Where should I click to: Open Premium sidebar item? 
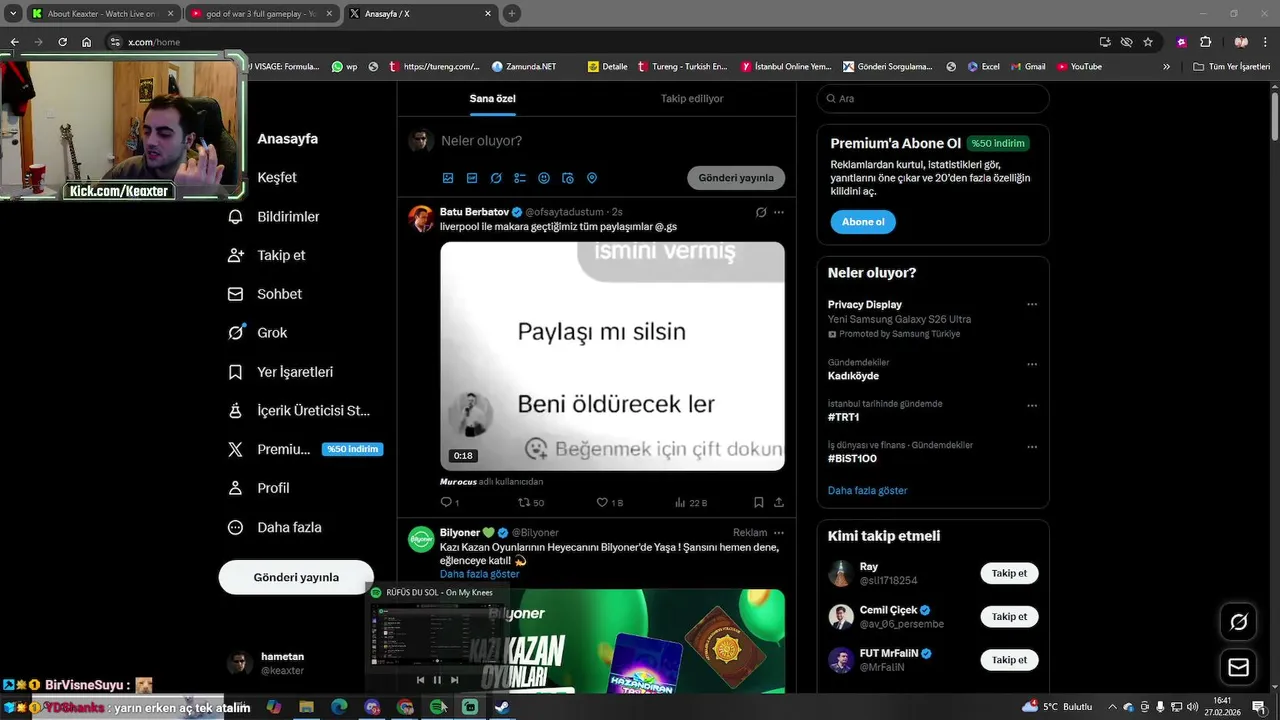[x=305, y=449]
